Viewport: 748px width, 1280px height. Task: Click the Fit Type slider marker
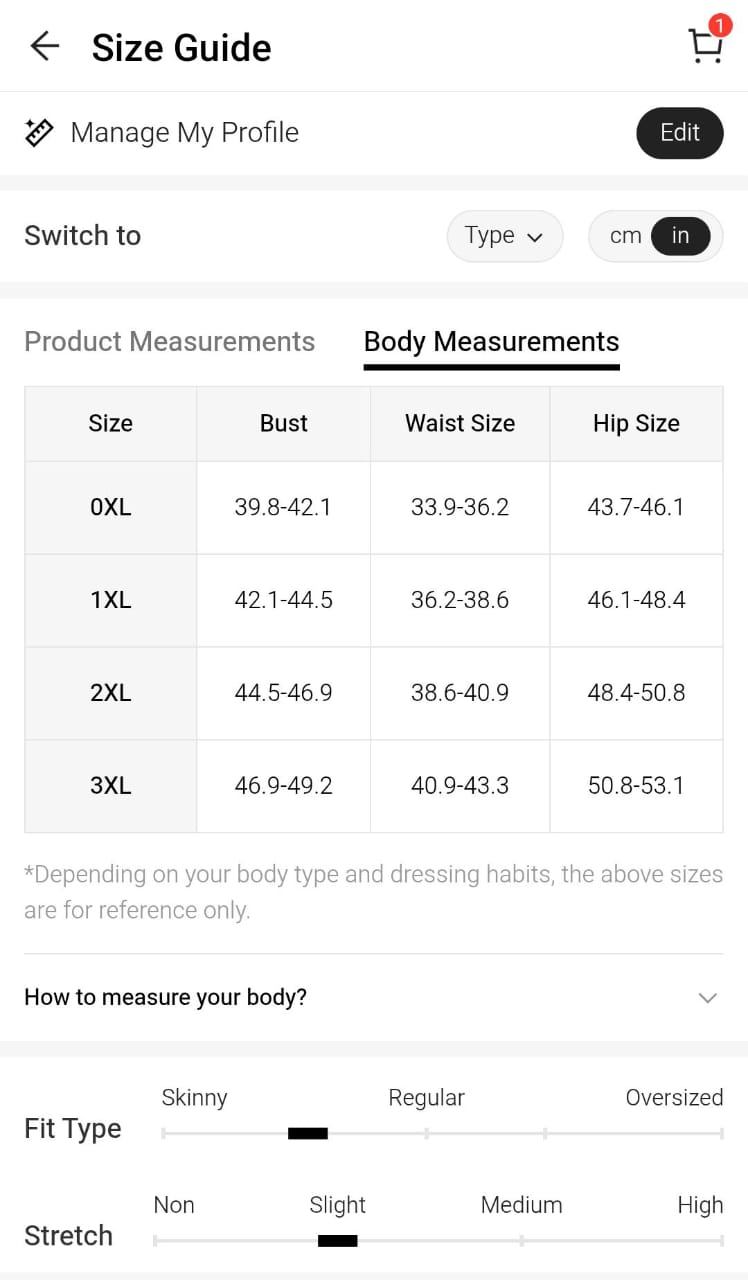[x=308, y=1133]
